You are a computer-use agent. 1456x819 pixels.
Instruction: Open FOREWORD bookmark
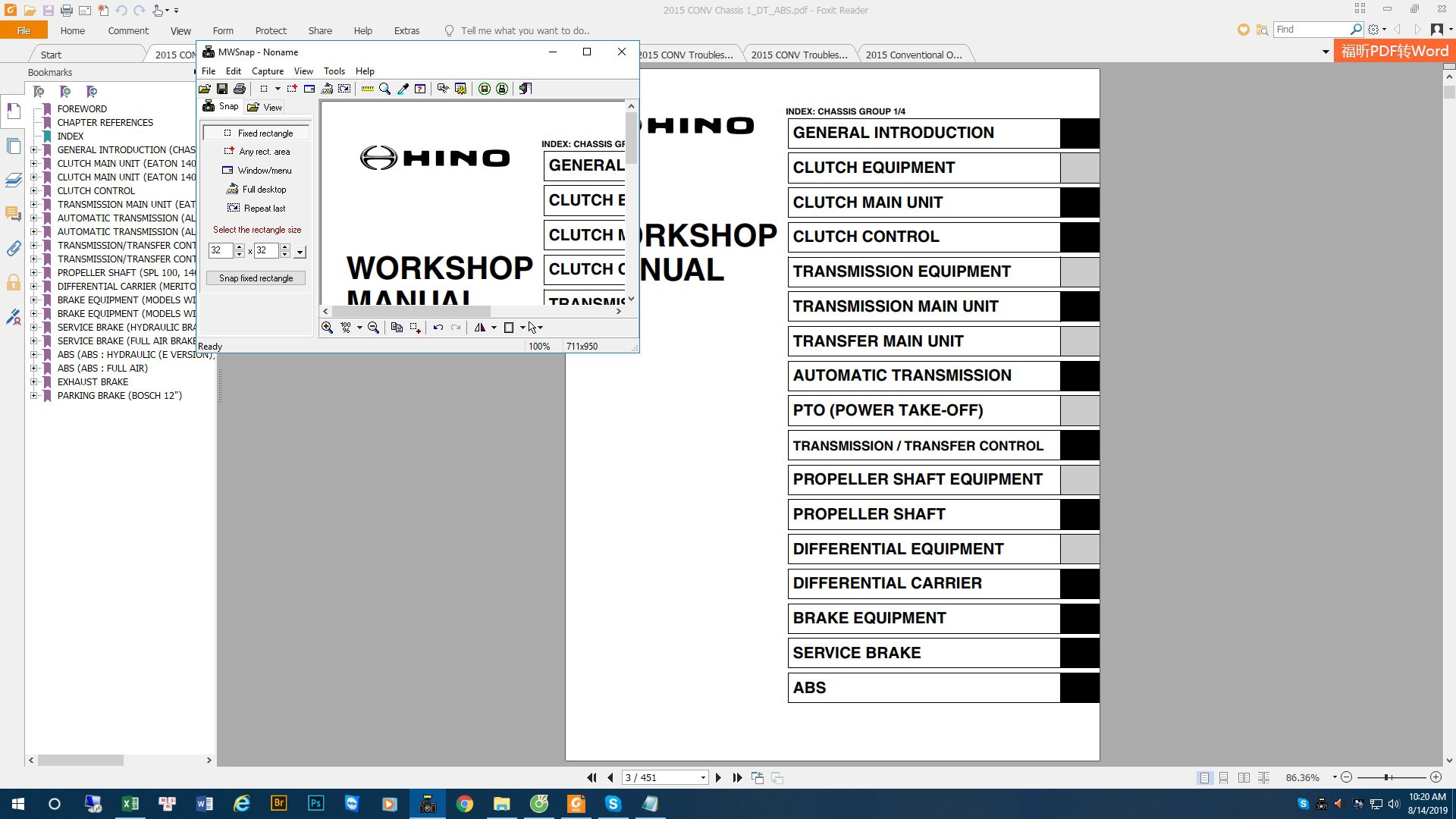pyautogui.click(x=82, y=109)
